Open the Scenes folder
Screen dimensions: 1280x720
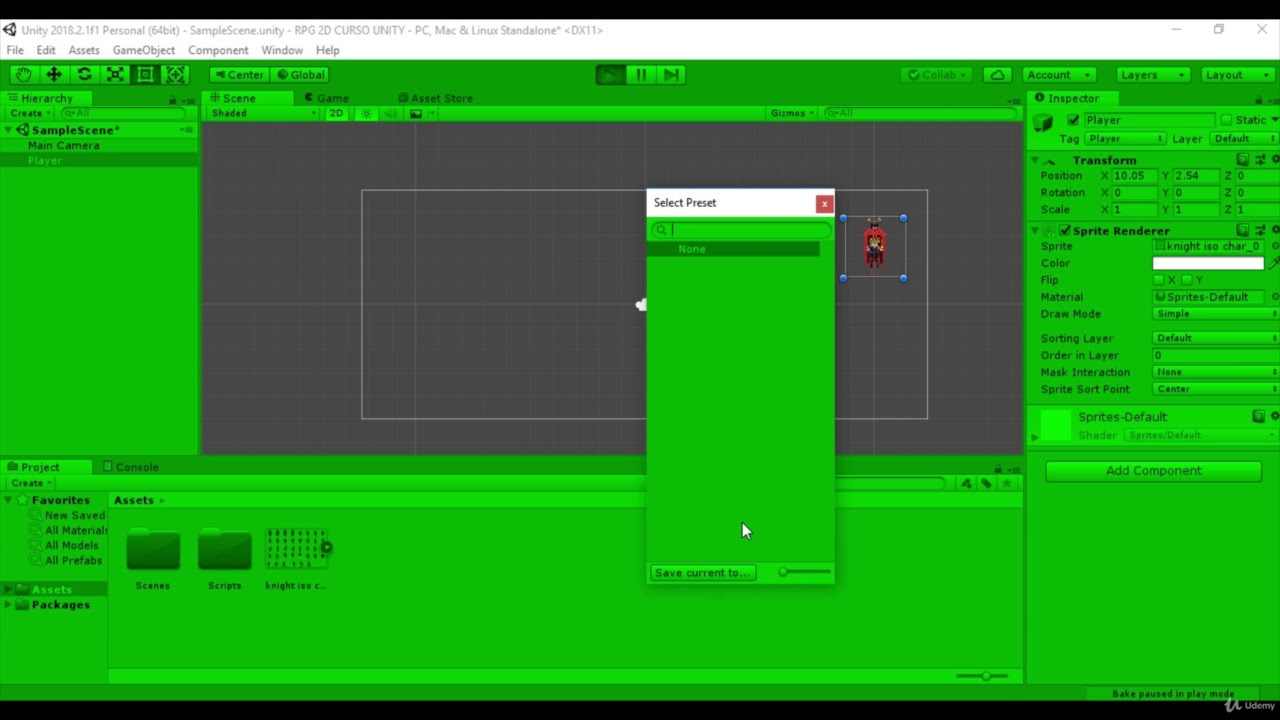point(153,549)
